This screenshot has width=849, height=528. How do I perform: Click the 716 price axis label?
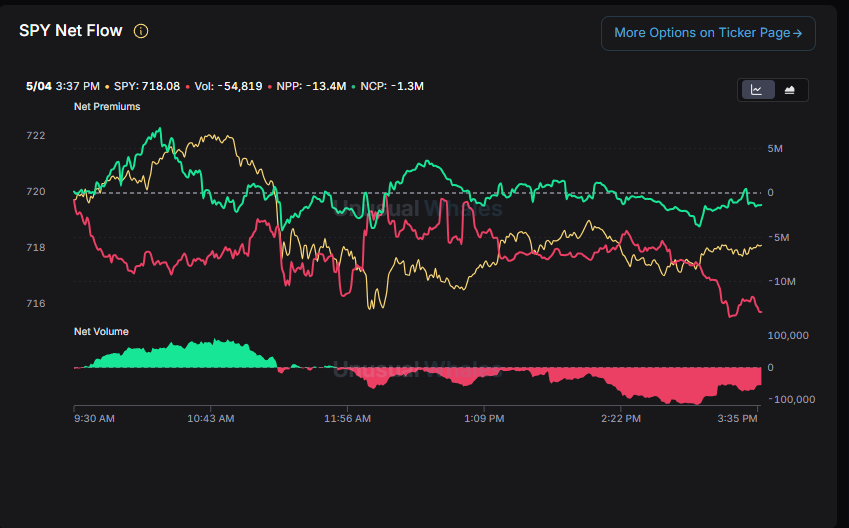pos(36,303)
